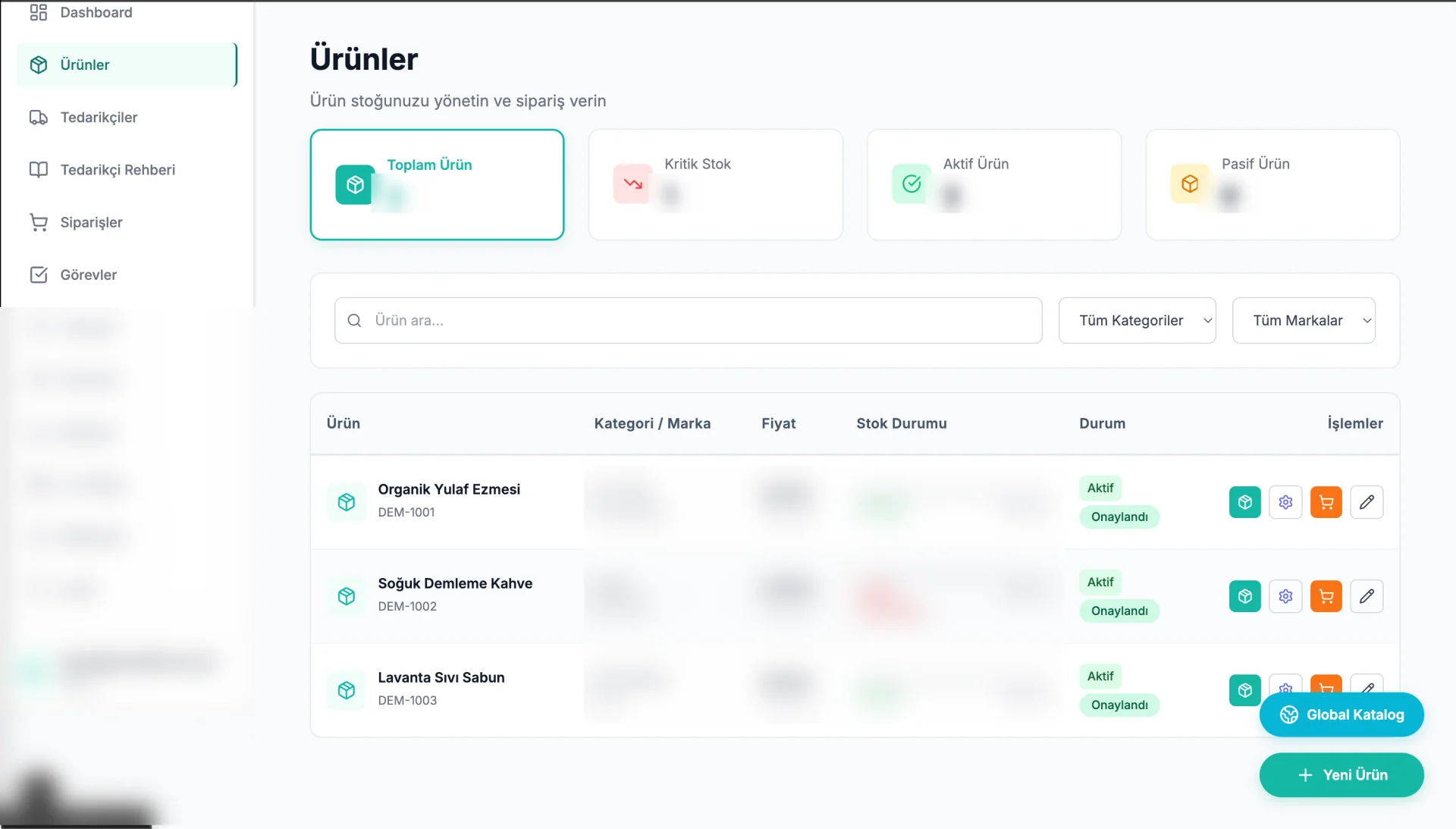The width and height of the screenshot is (1456, 829).
Task: Filter by Kritik Stok card
Action: coord(715,184)
